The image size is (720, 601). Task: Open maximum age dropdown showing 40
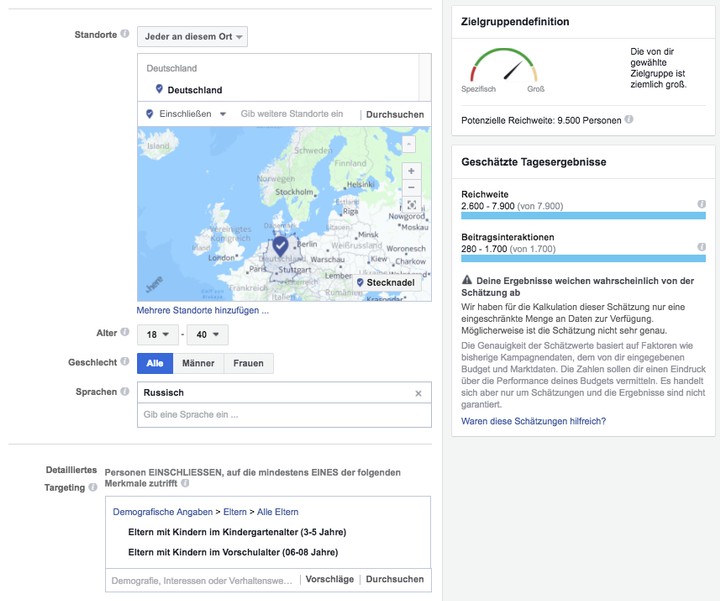(208, 335)
